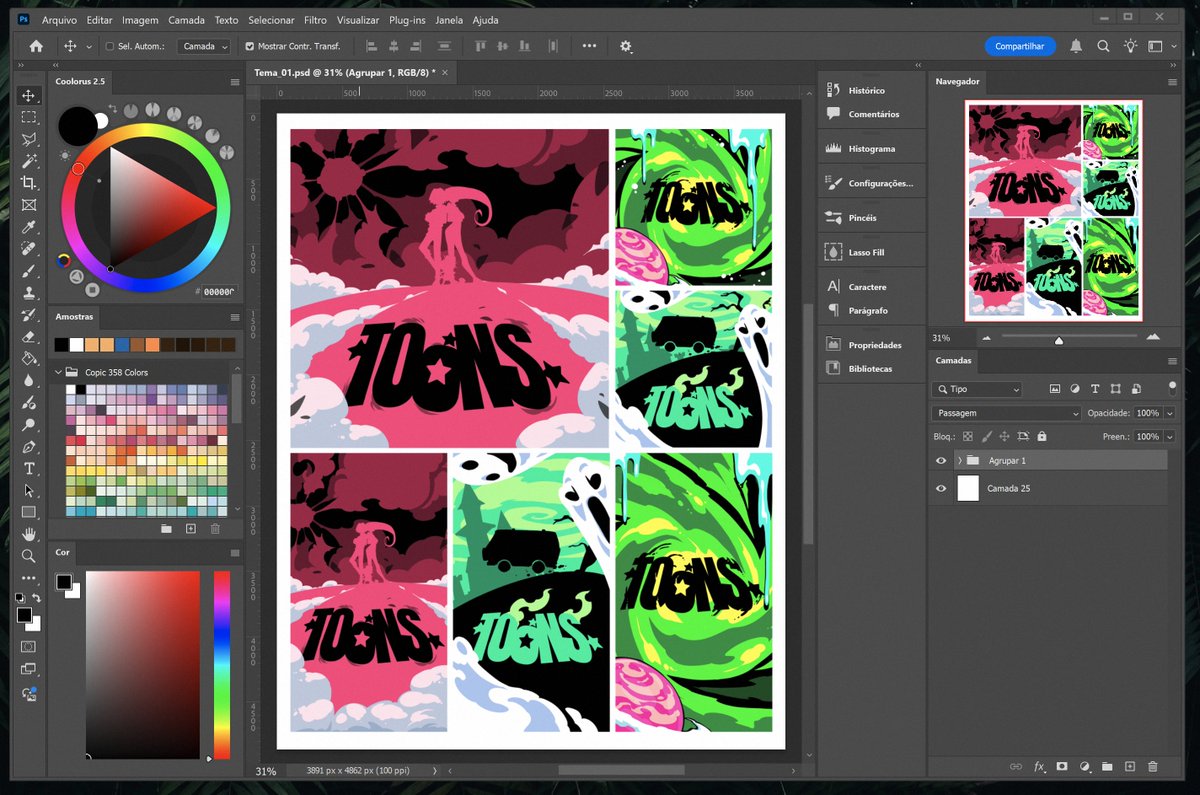The width and height of the screenshot is (1200, 795).
Task: Click the Home icon in options bar
Action: pos(36,46)
